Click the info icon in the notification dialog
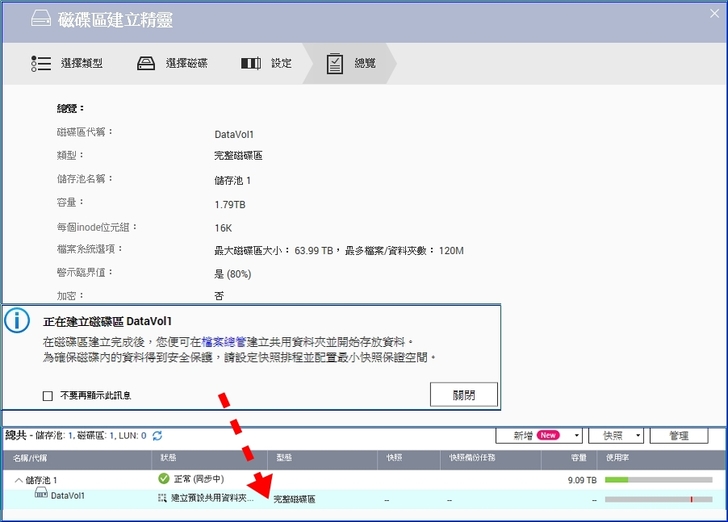The image size is (728, 522). coord(17,320)
